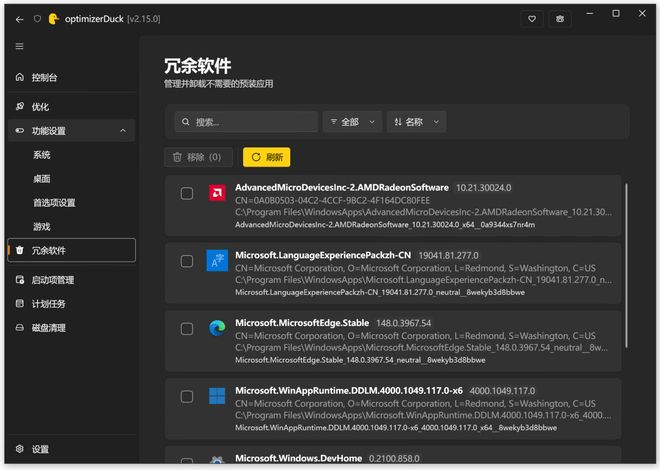Check the LanguageExperiencePackzh-CN checkbox
The height and width of the screenshot is (470, 660).
pyautogui.click(x=187, y=261)
